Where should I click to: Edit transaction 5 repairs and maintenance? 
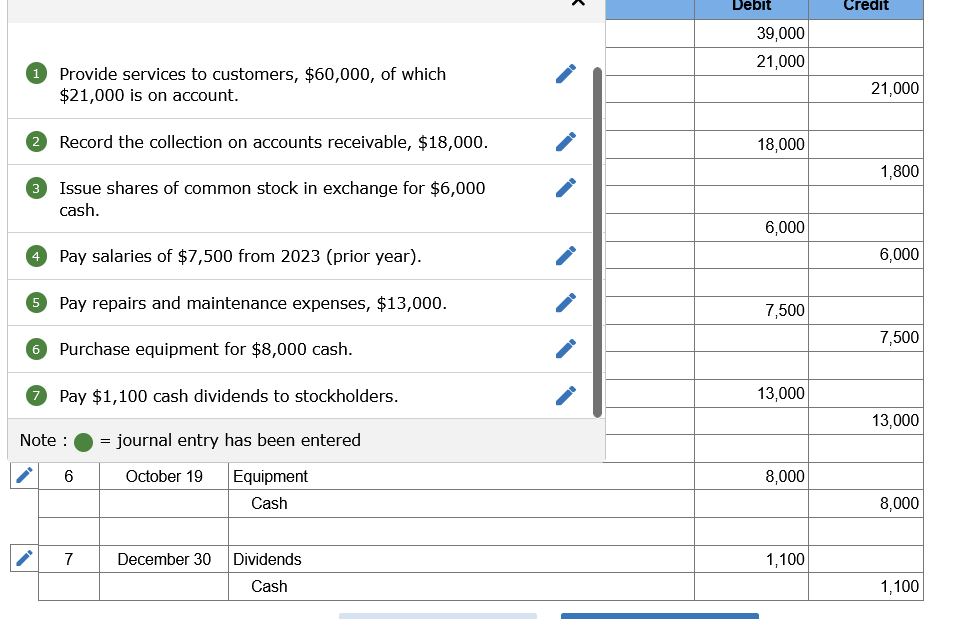click(x=566, y=303)
